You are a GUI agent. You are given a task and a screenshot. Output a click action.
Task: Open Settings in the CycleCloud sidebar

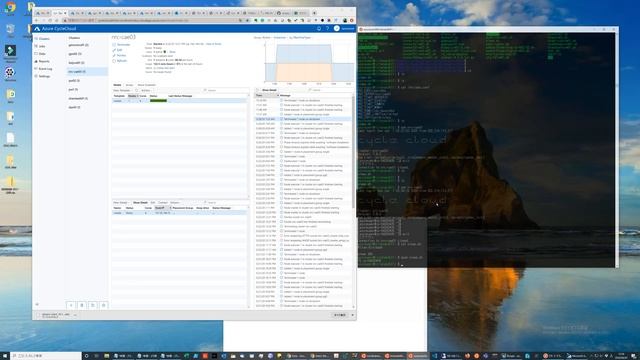point(42,76)
